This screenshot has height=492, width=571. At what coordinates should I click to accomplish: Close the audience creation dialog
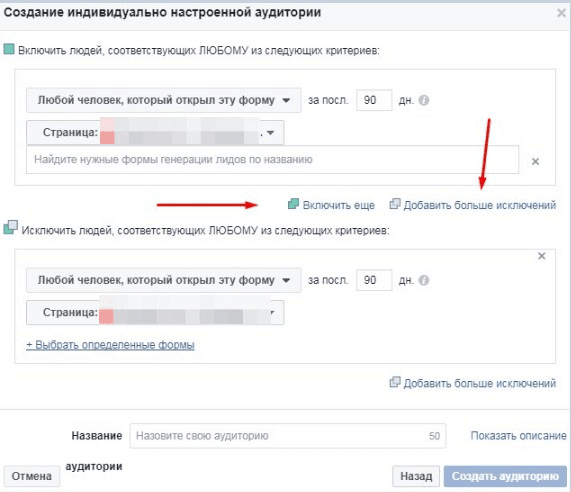coord(561,13)
